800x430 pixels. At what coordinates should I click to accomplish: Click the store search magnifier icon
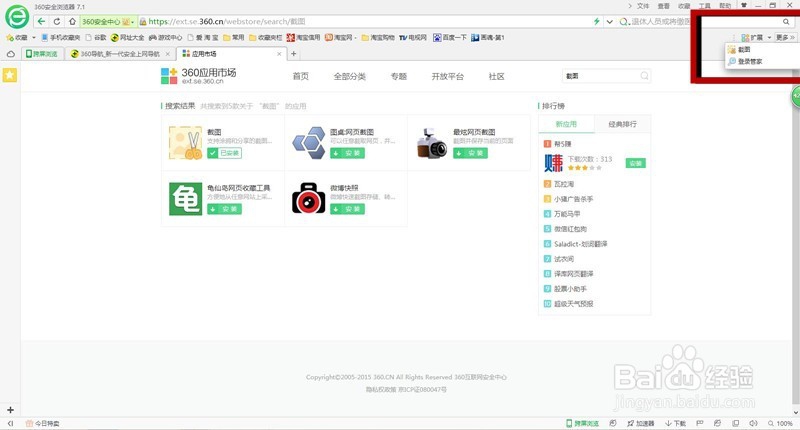(644, 75)
